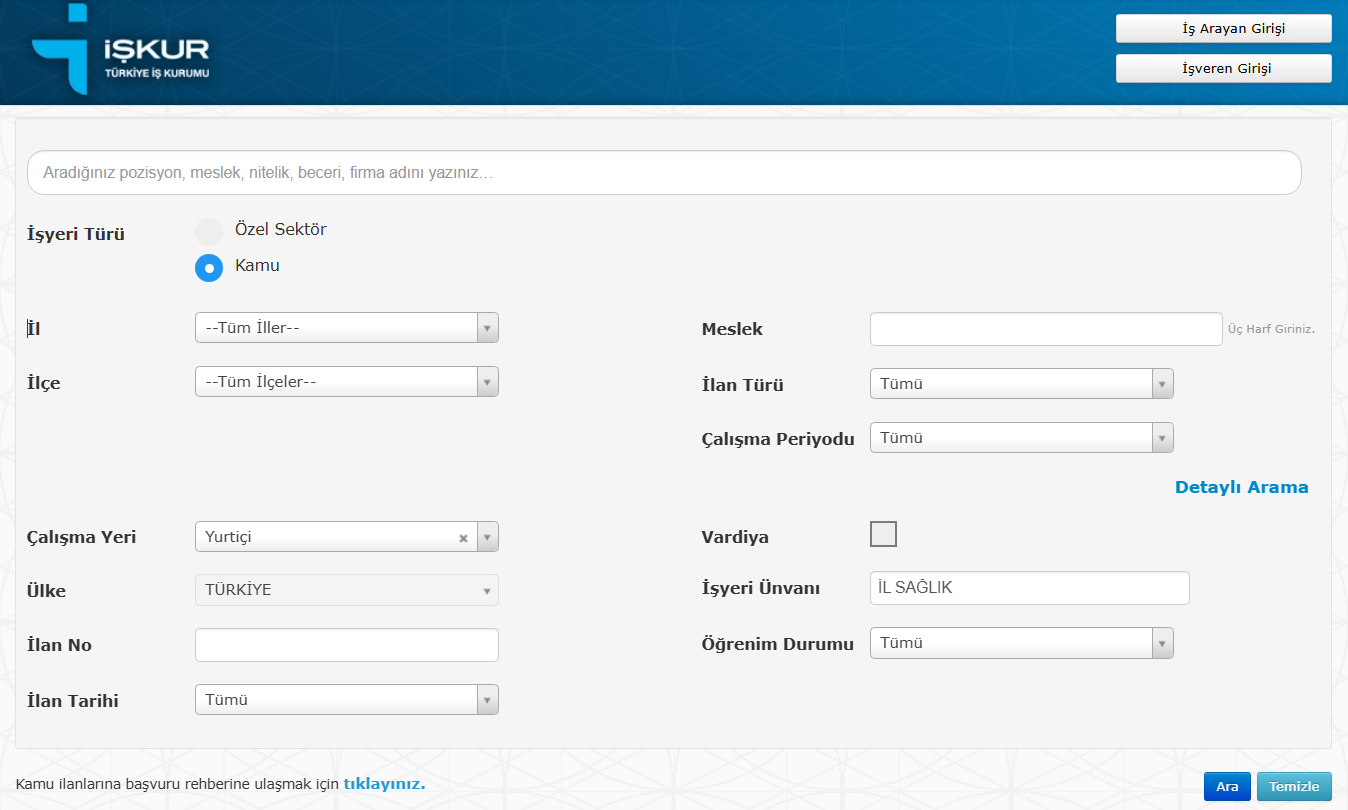Select the Özel Sektör radio button

209,231
